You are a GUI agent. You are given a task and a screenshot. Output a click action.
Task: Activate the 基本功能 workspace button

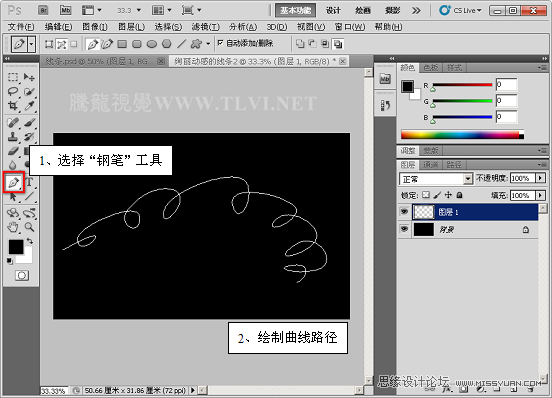[x=295, y=11]
